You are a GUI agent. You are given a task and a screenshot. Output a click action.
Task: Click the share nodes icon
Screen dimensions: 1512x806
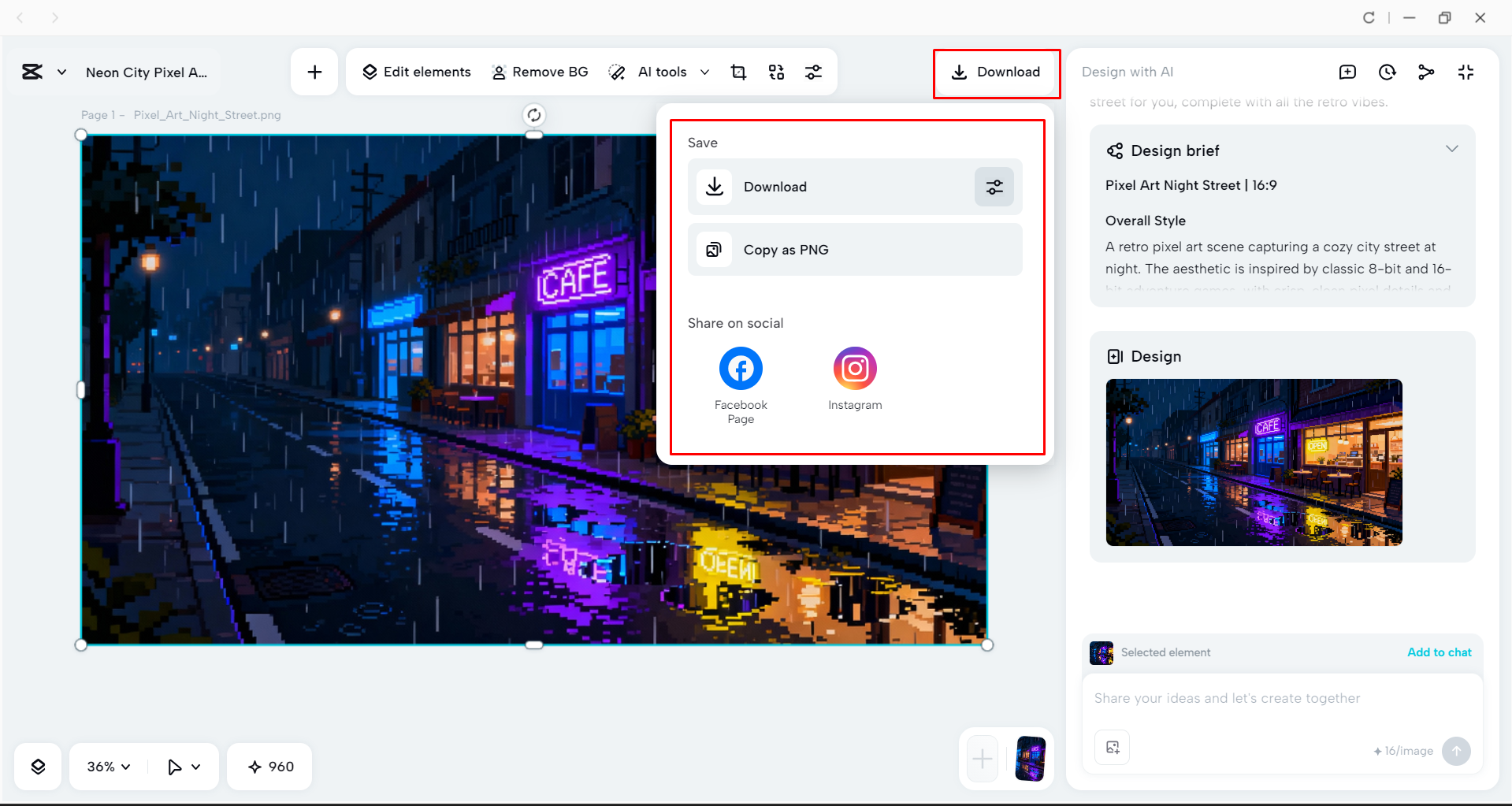(x=1426, y=72)
